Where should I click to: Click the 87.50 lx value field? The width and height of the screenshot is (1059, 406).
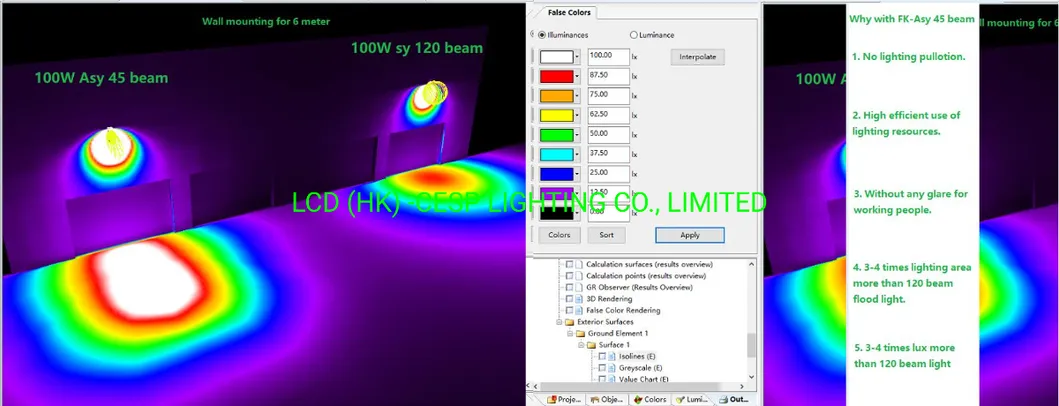609,76
